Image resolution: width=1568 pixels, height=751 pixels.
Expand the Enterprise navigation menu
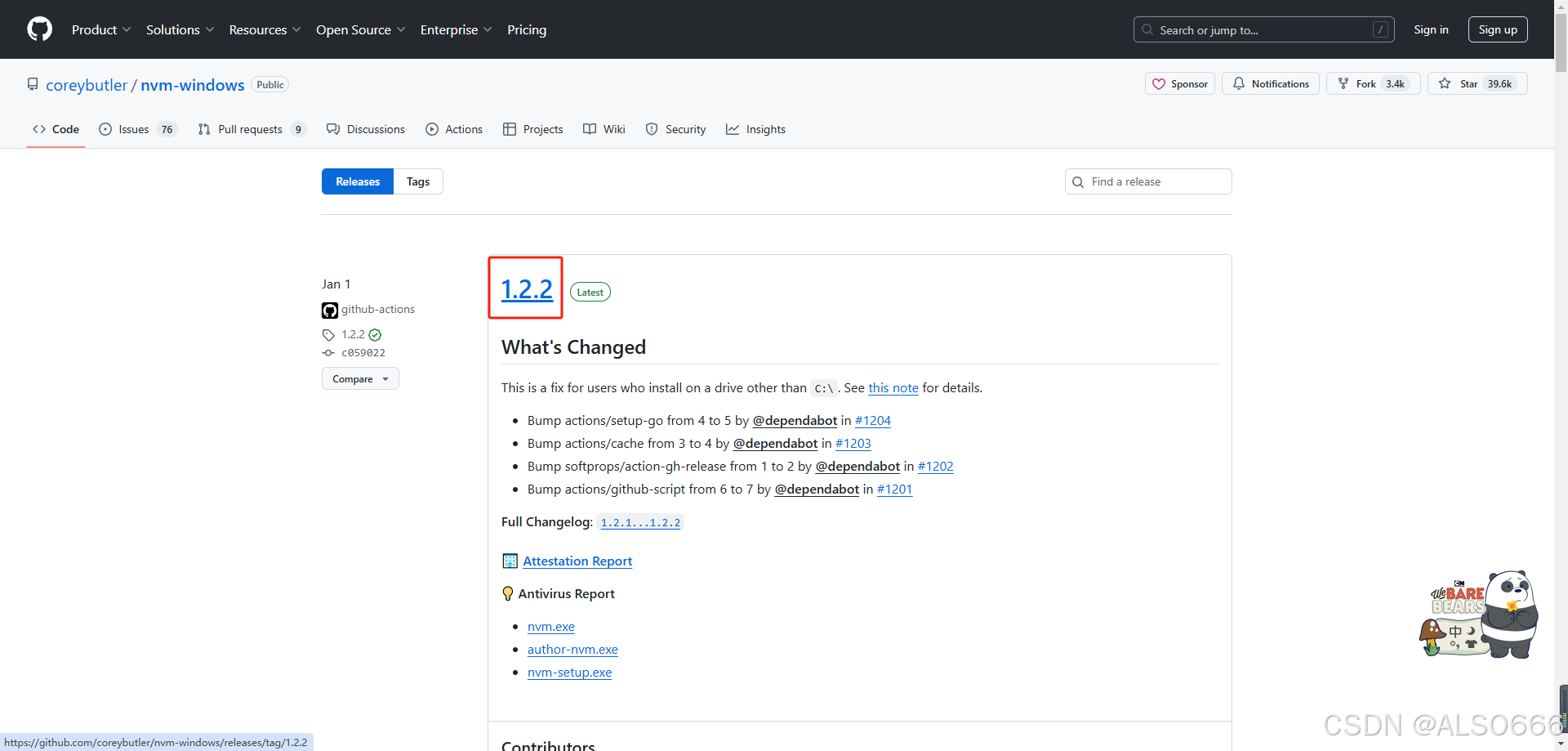(456, 29)
